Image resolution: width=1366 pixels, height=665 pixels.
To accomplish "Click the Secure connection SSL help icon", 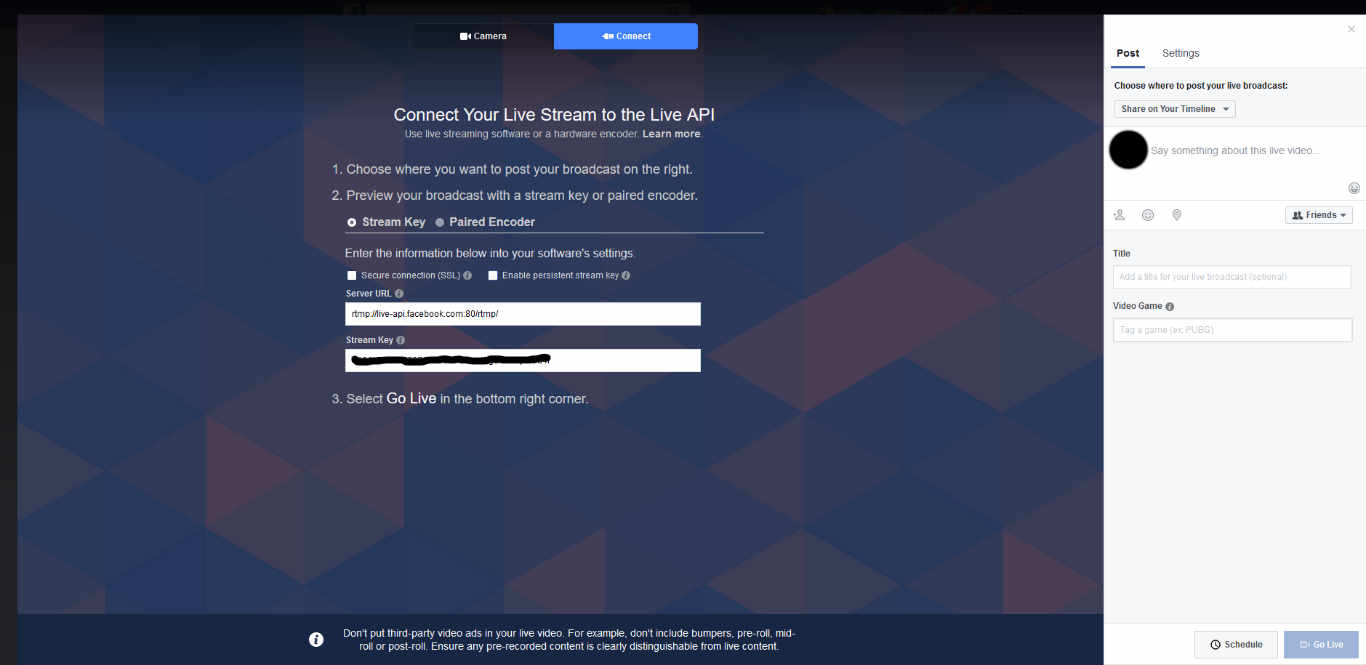I will tap(467, 275).
